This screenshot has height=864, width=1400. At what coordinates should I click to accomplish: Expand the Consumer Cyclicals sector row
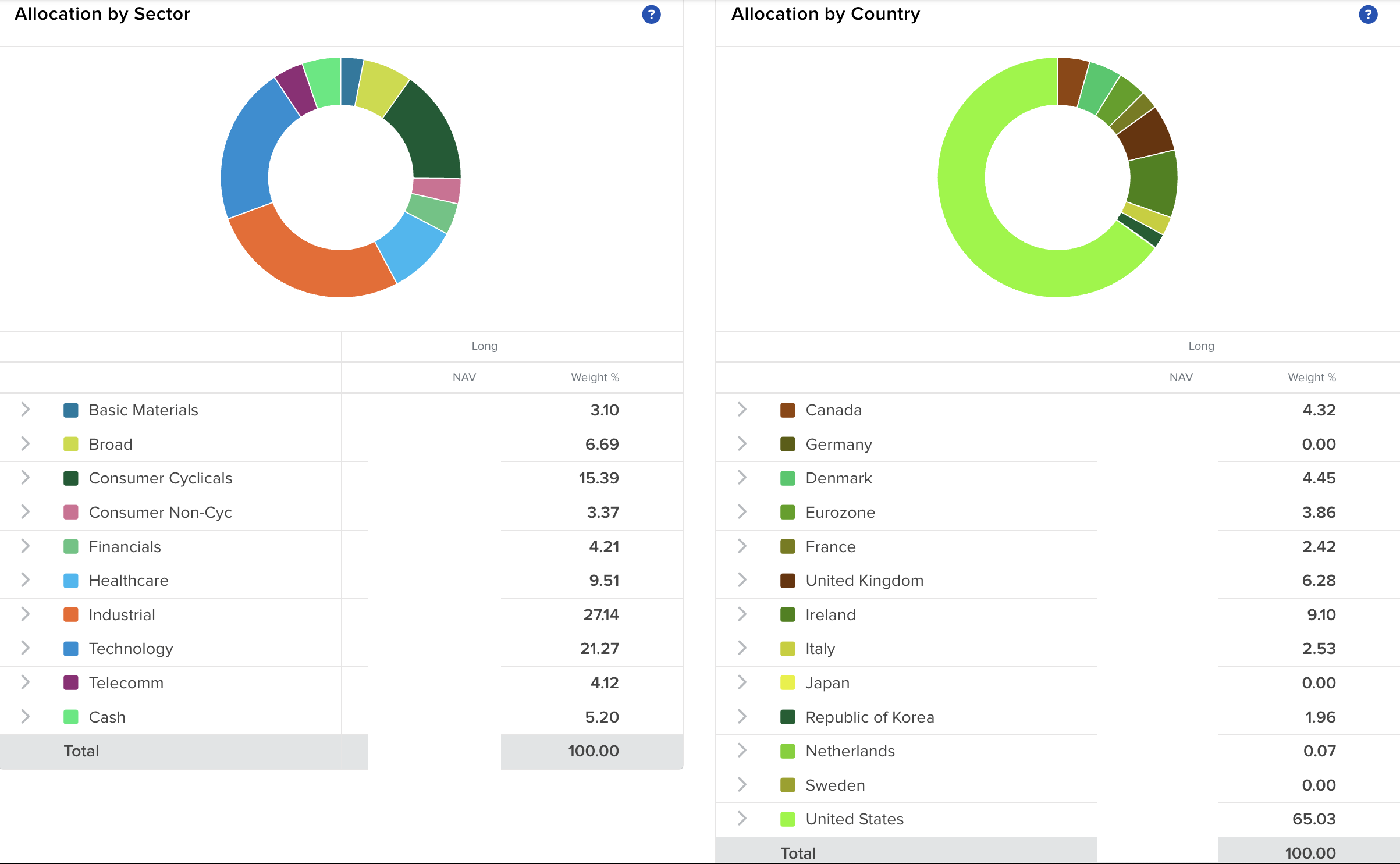click(25, 478)
